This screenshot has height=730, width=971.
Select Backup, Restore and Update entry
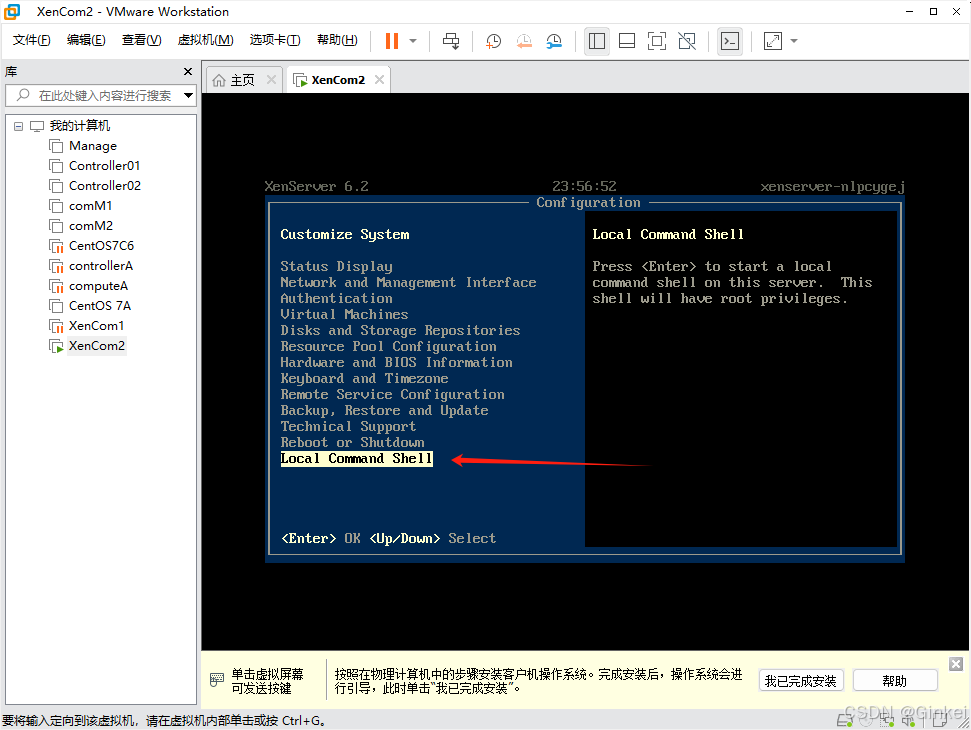tap(385, 411)
